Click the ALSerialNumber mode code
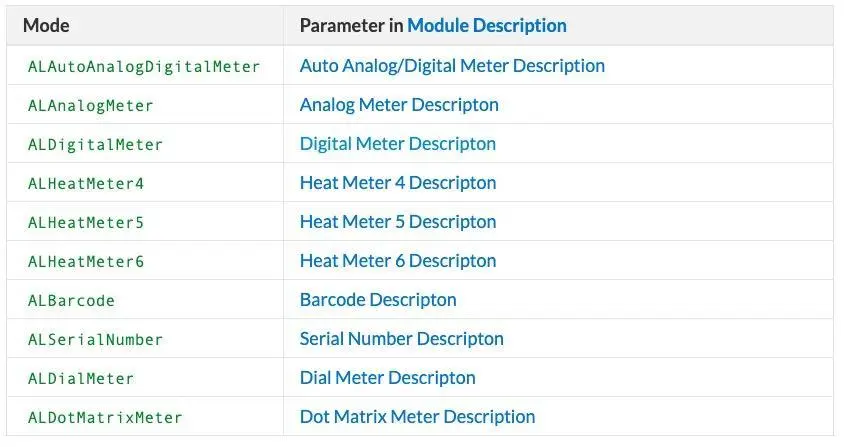 click(95, 339)
